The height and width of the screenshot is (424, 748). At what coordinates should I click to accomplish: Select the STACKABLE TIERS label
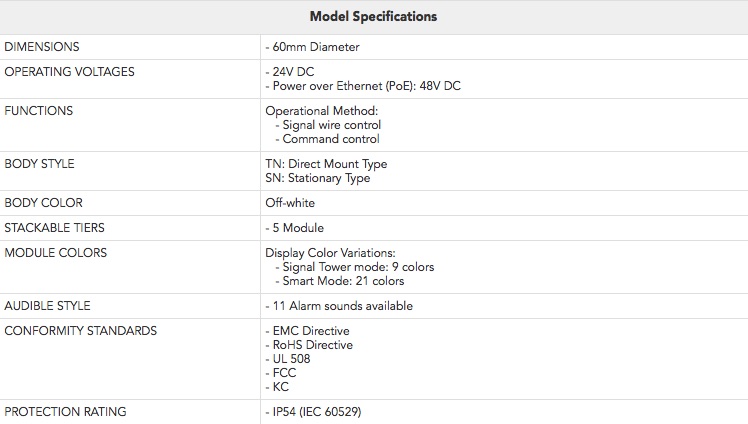point(54,228)
